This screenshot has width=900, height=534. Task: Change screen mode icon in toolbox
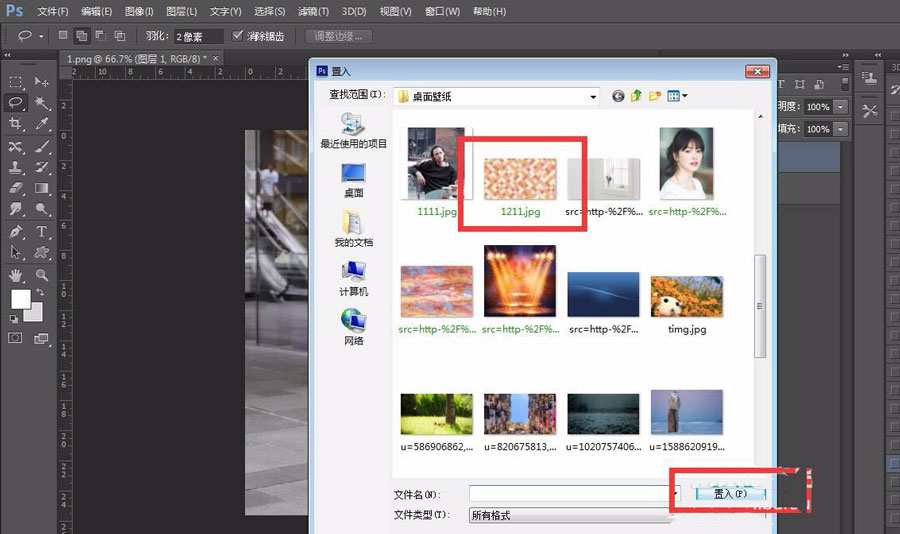click(41, 338)
